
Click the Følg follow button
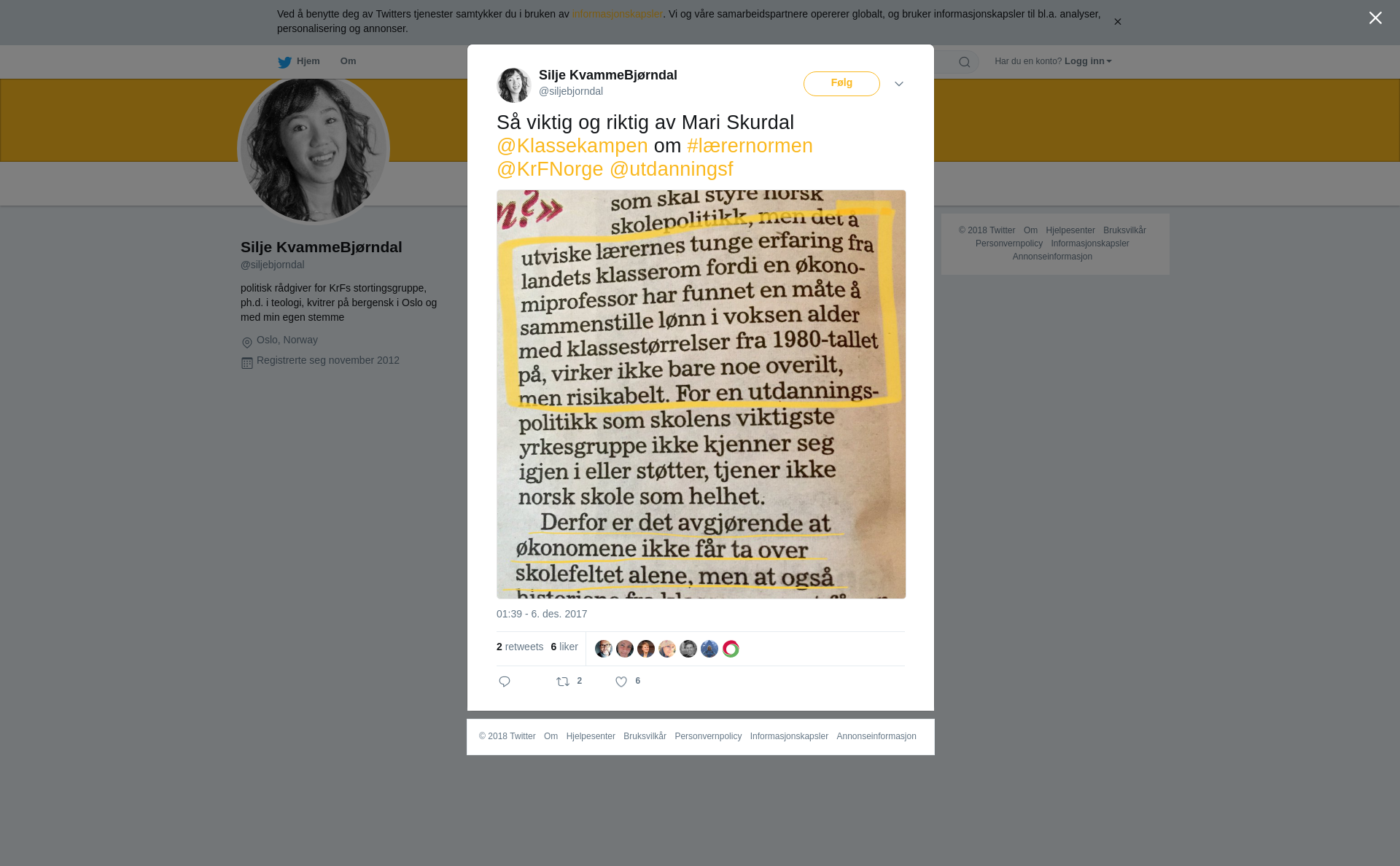click(841, 84)
